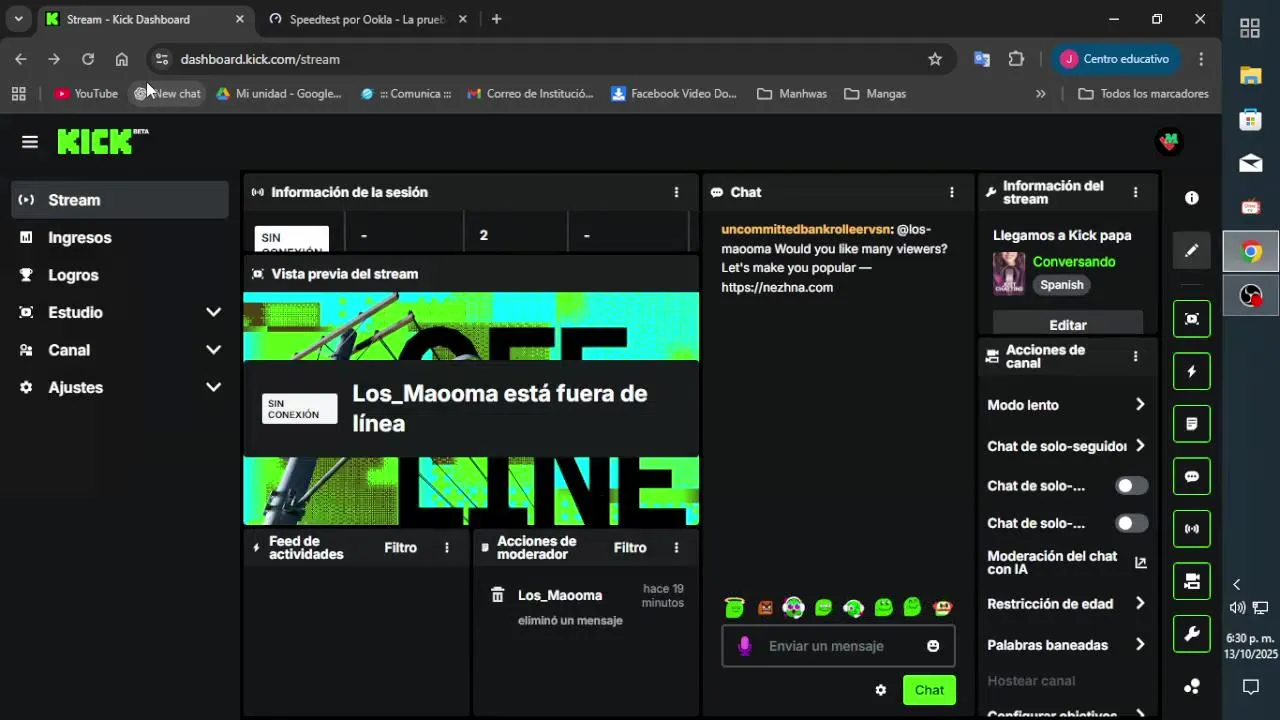Click the Google Translate icon
The width and height of the screenshot is (1280, 720).
tap(982, 59)
